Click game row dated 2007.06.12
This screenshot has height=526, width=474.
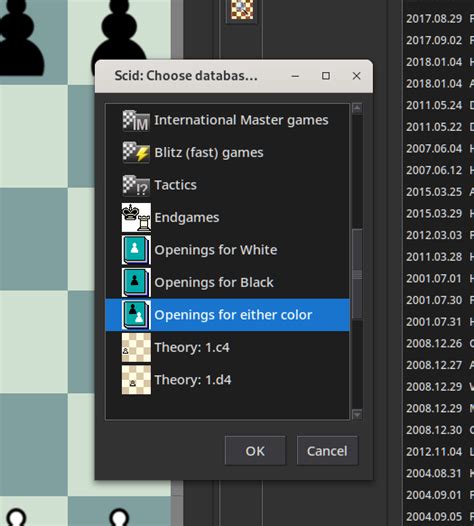pyautogui.click(x=439, y=170)
